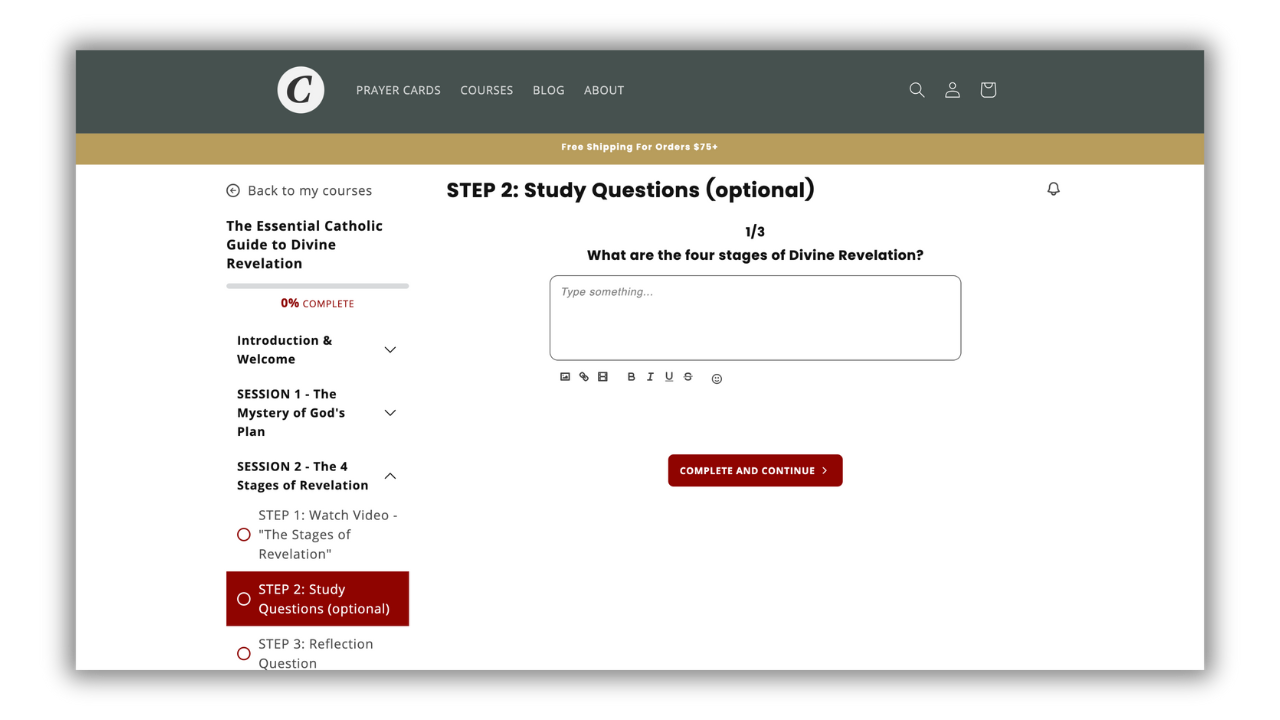
Task: Toggle the STEP 3 Reflection Question circle
Action: click(x=244, y=654)
